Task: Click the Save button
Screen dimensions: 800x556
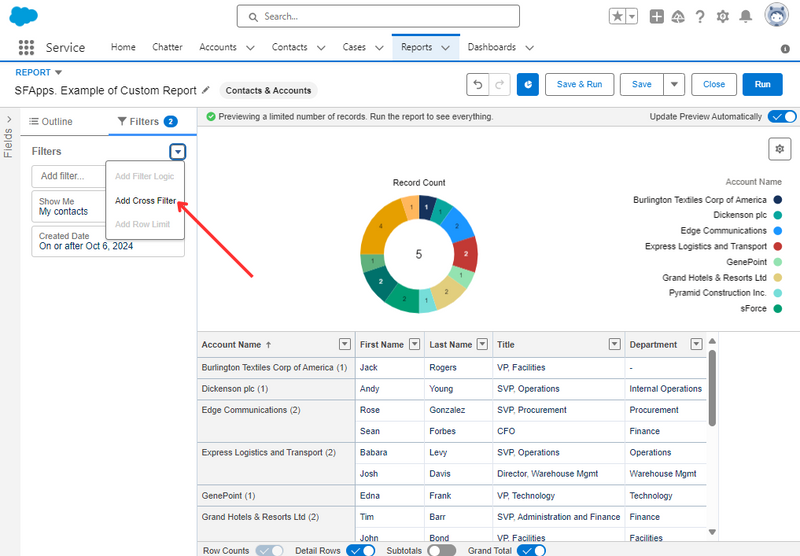Action: coord(641,84)
